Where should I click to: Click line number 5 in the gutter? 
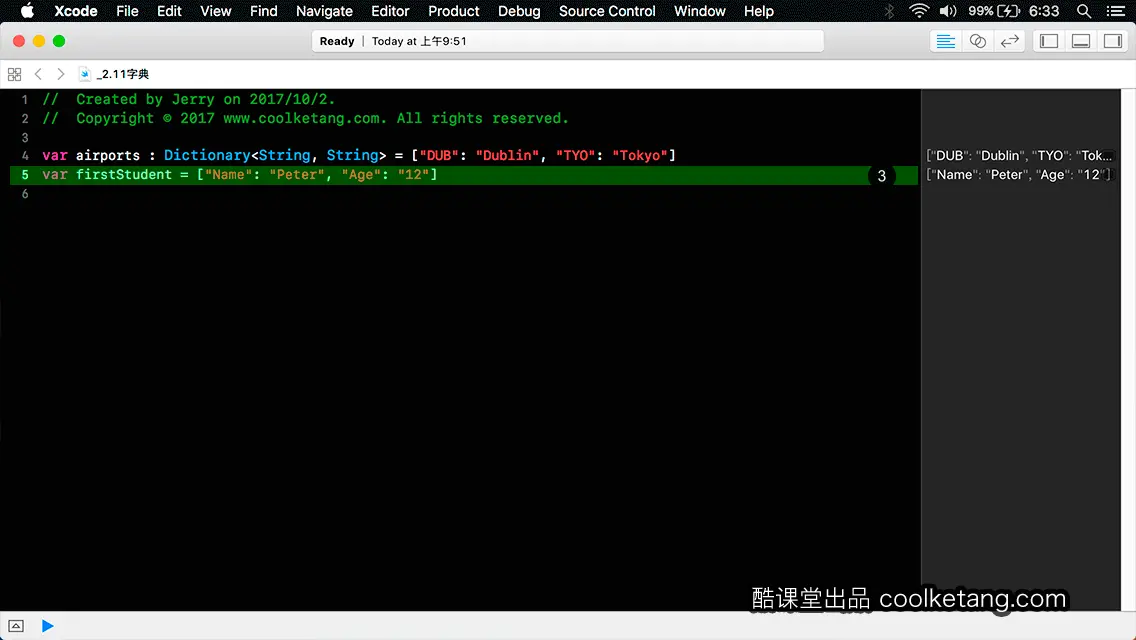pos(25,175)
